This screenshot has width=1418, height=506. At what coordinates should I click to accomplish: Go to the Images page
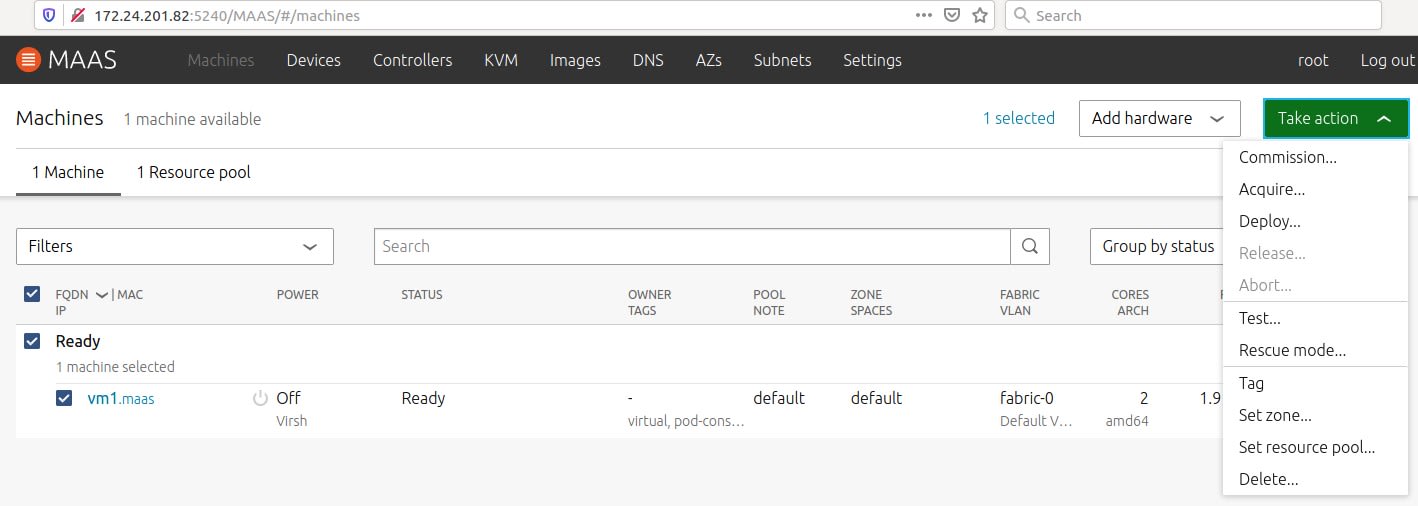coord(575,60)
